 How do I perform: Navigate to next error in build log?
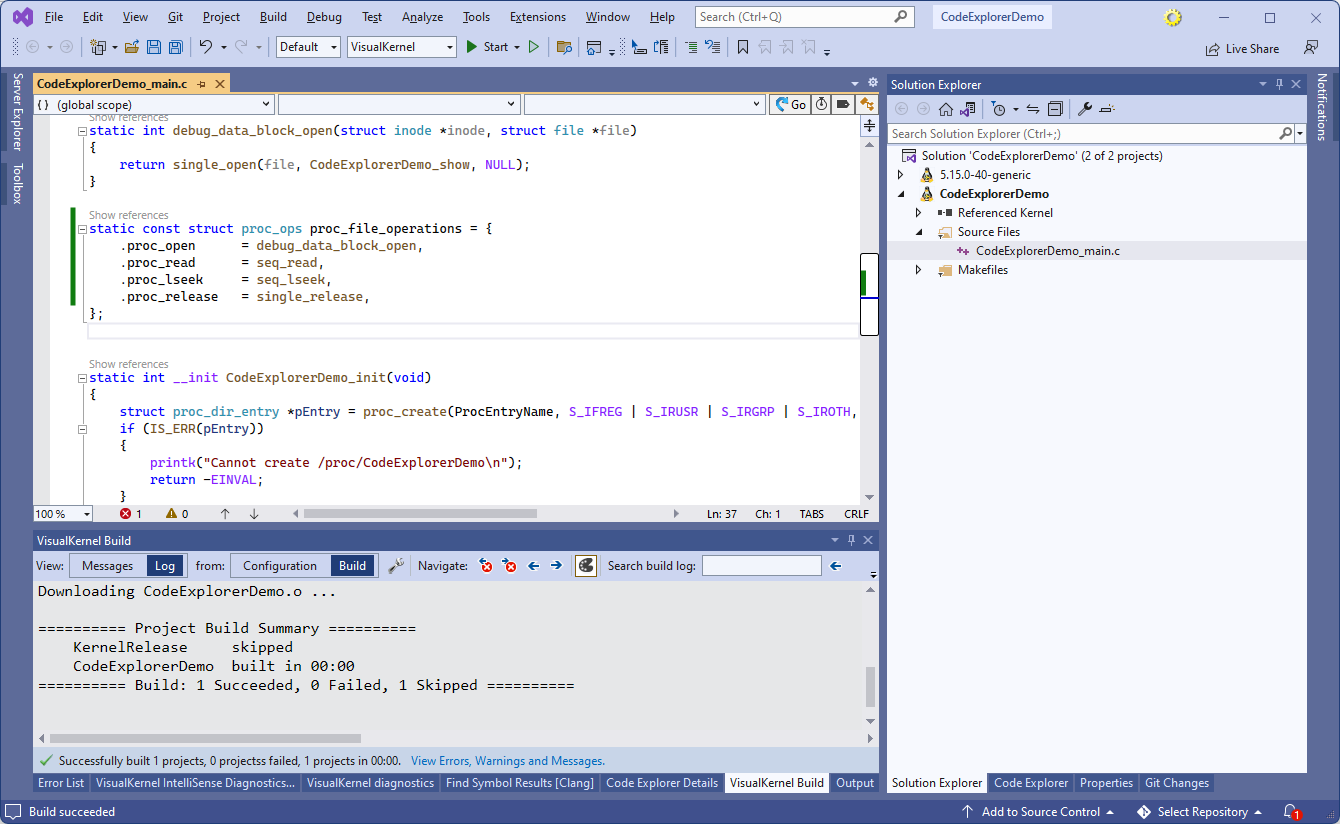click(510, 566)
